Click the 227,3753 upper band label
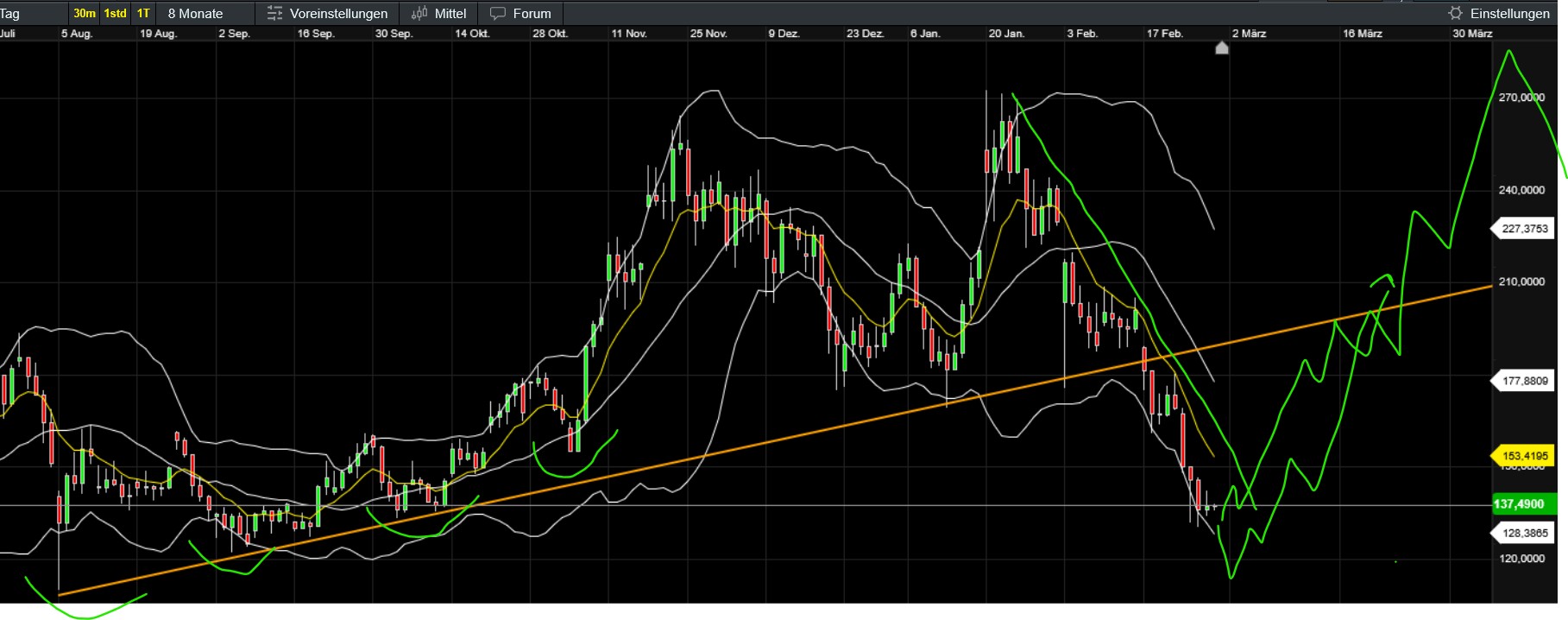Image resolution: width=1568 pixels, height=620 pixels. click(1524, 229)
